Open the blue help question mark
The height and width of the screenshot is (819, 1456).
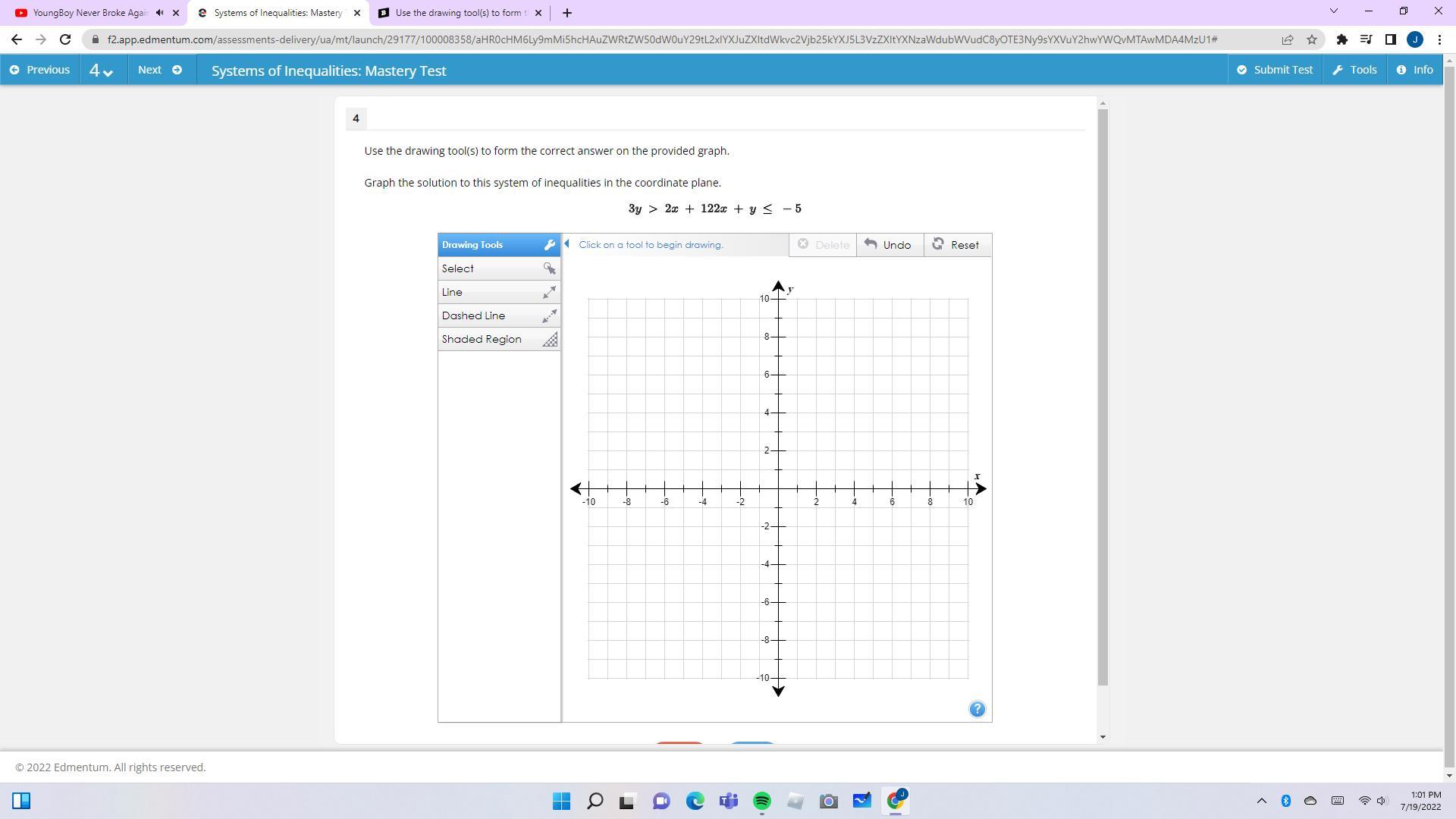point(977,709)
